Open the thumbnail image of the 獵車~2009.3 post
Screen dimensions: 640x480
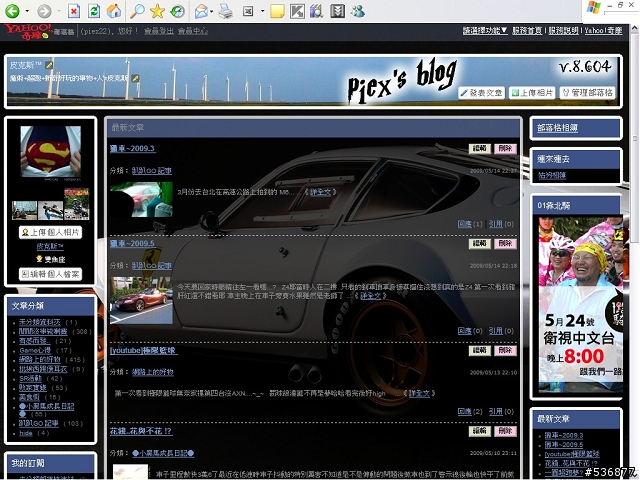(x=141, y=200)
